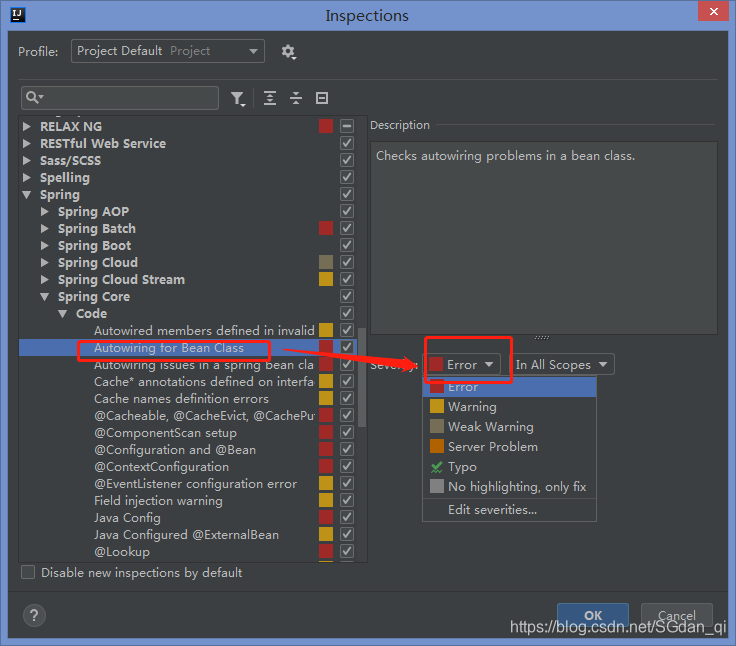
Task: Choose Warning in the severity list
Action: pos(509,407)
